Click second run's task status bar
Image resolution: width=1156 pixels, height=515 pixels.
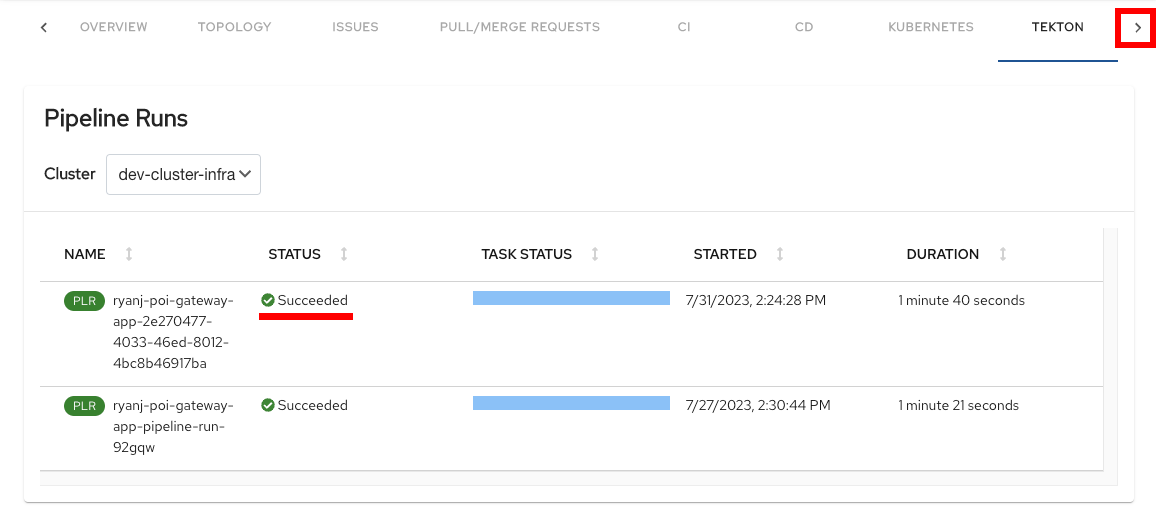pos(571,403)
